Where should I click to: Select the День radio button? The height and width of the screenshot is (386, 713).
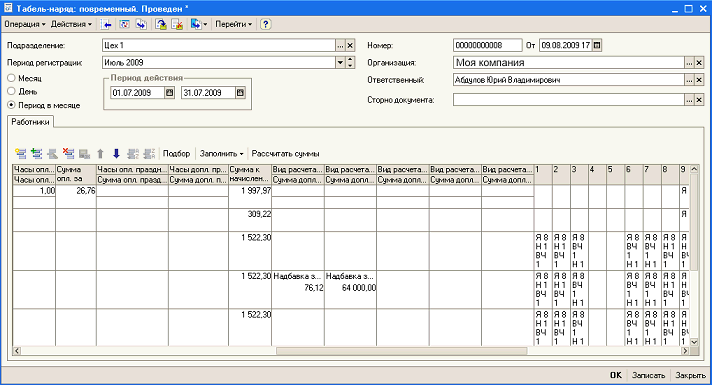(x=11, y=91)
